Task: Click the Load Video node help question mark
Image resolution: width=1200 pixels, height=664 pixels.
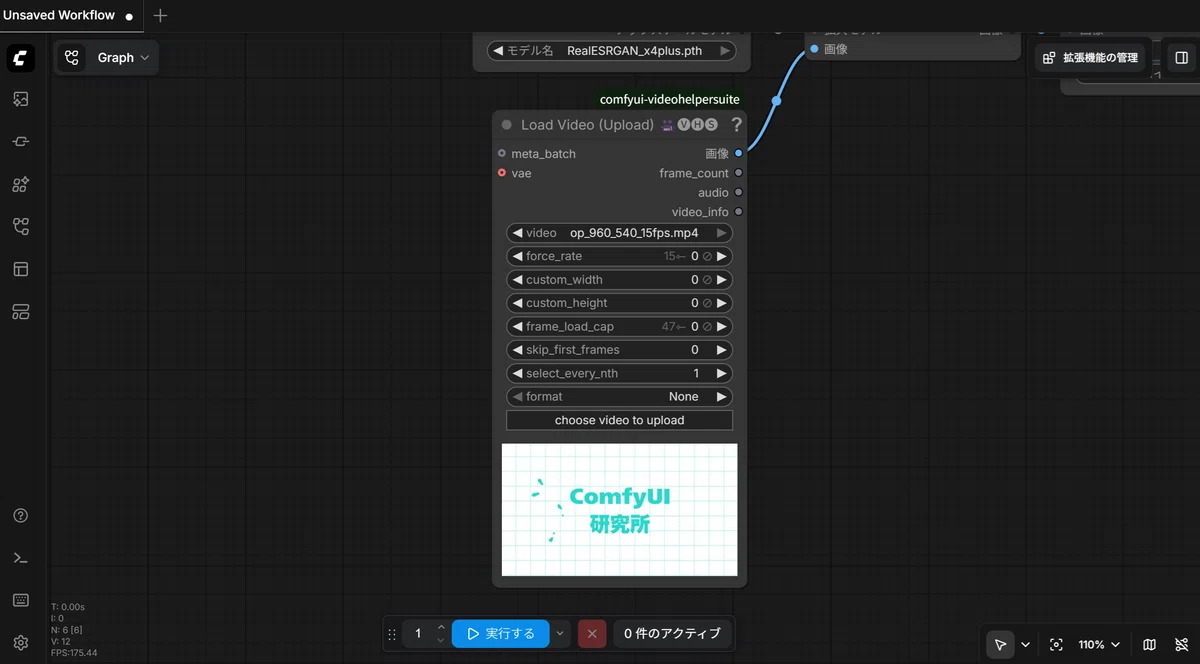Action: (737, 125)
